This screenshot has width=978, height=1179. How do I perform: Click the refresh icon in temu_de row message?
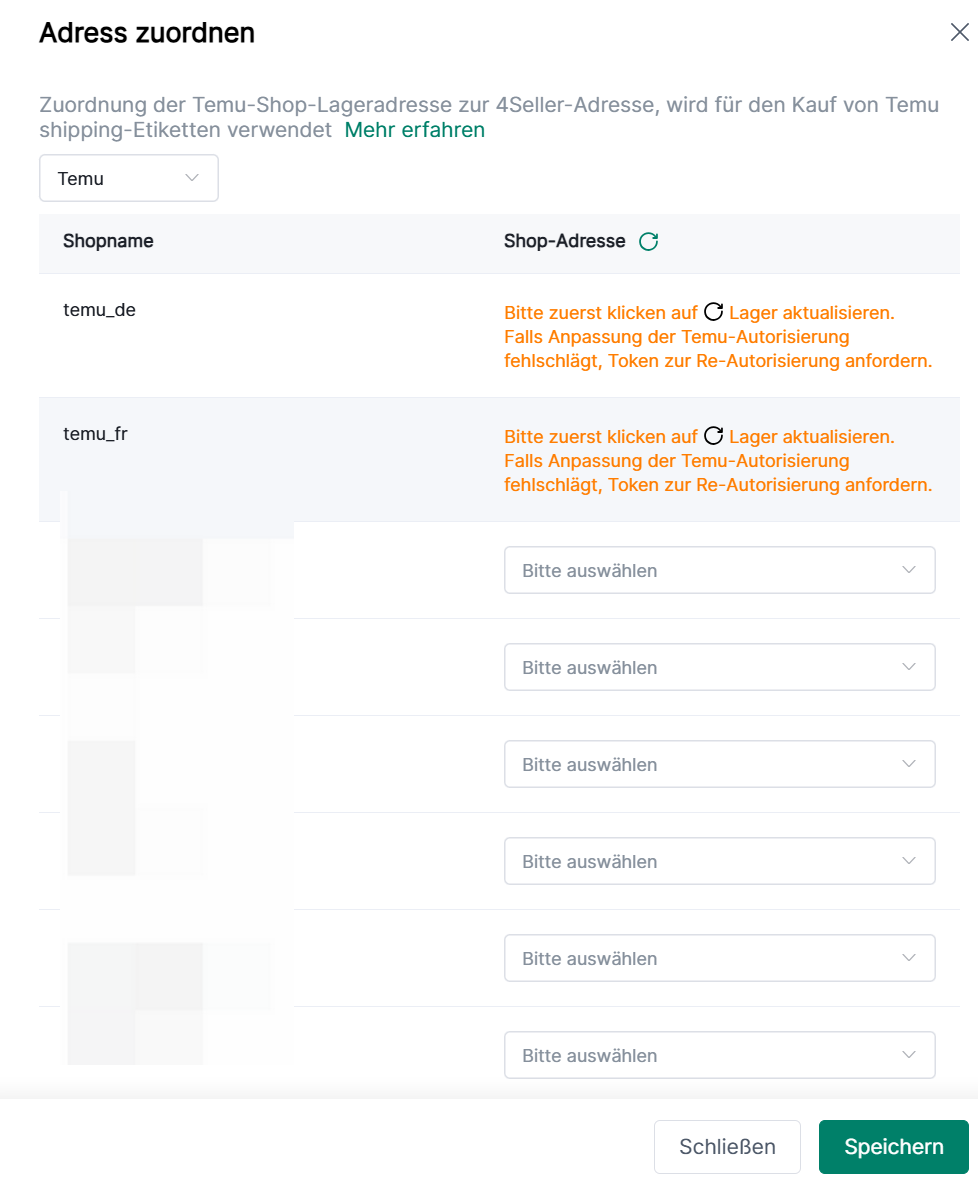pos(713,312)
